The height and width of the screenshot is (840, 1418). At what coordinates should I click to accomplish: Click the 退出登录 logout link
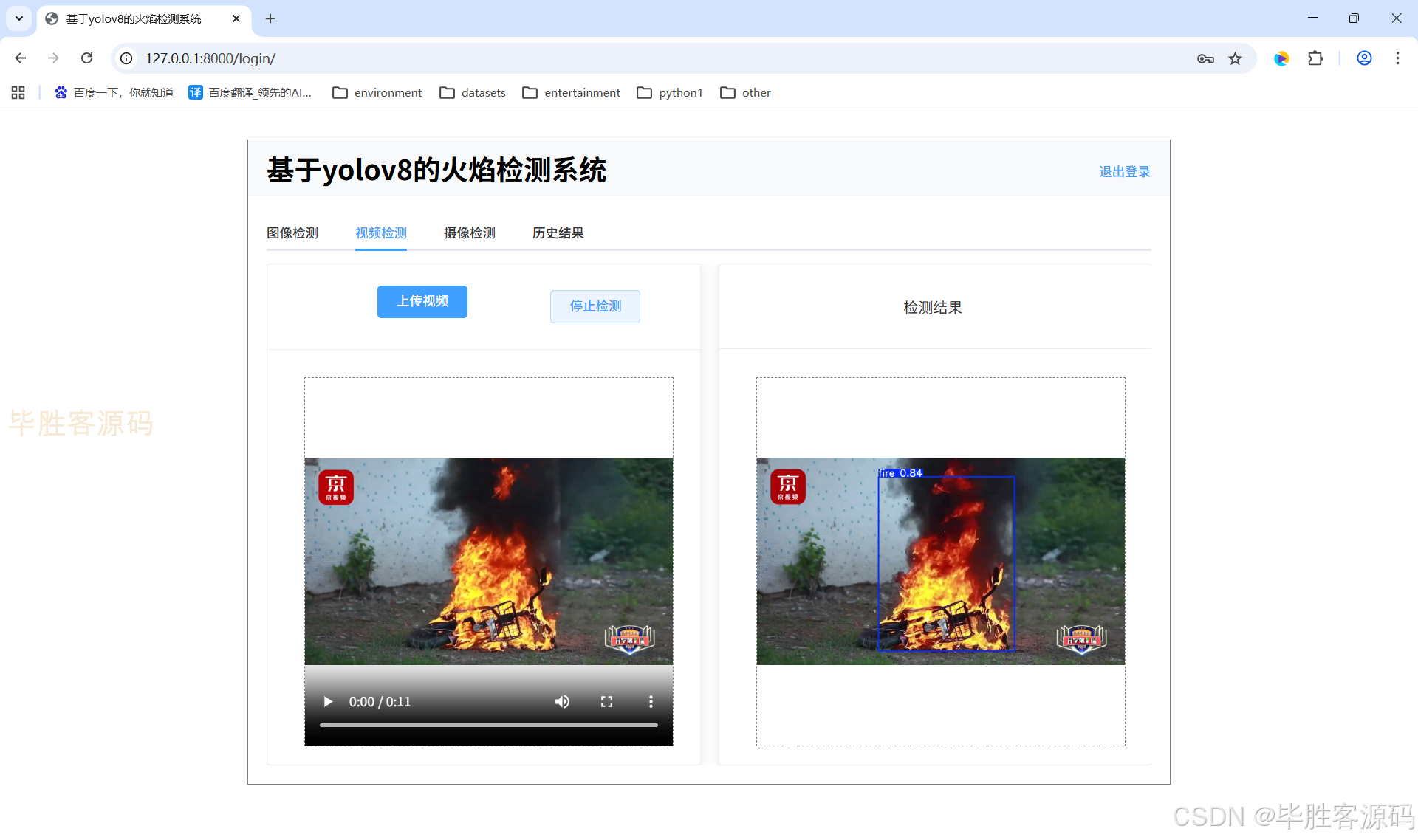click(1124, 172)
